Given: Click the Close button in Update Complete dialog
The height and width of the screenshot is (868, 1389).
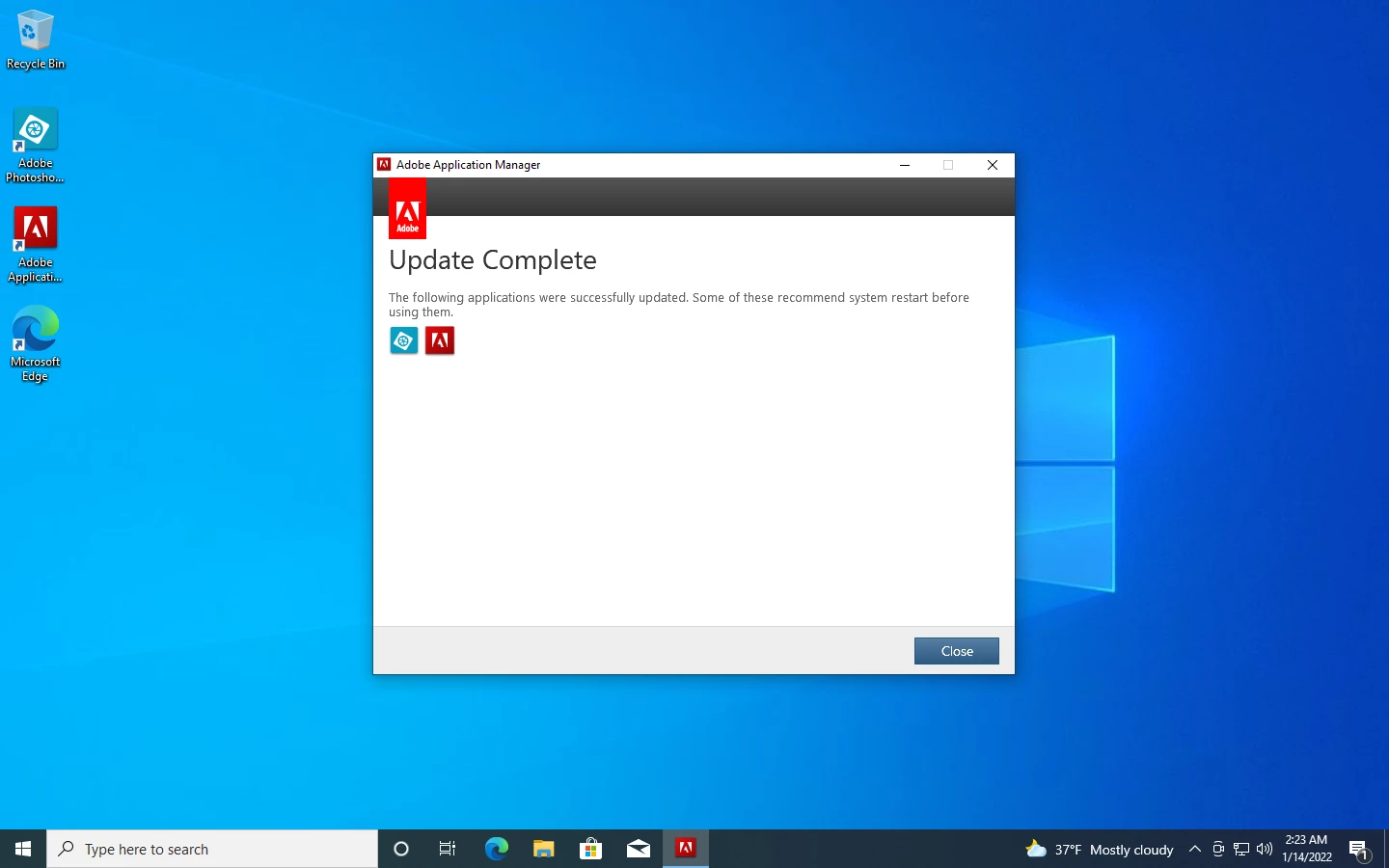Looking at the screenshot, I should pyautogui.click(x=956, y=651).
